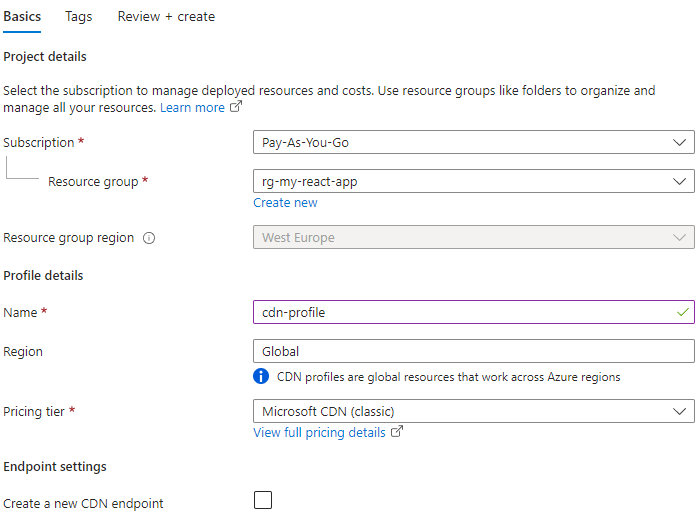This screenshot has height=523, width=699.
Task: Click the disabled West Europe region dropdown
Action: (473, 237)
